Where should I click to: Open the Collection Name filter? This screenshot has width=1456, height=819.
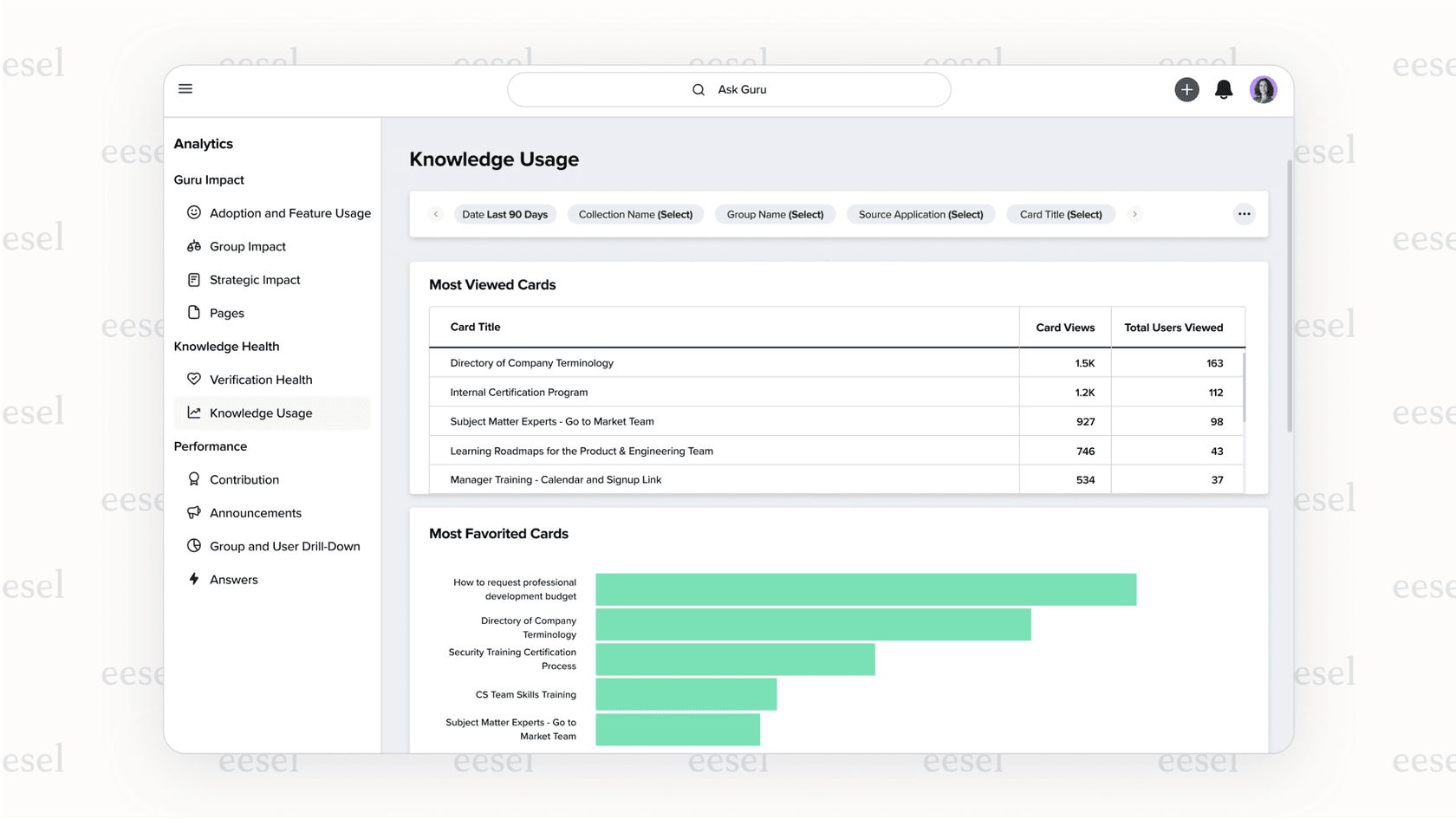[635, 214]
